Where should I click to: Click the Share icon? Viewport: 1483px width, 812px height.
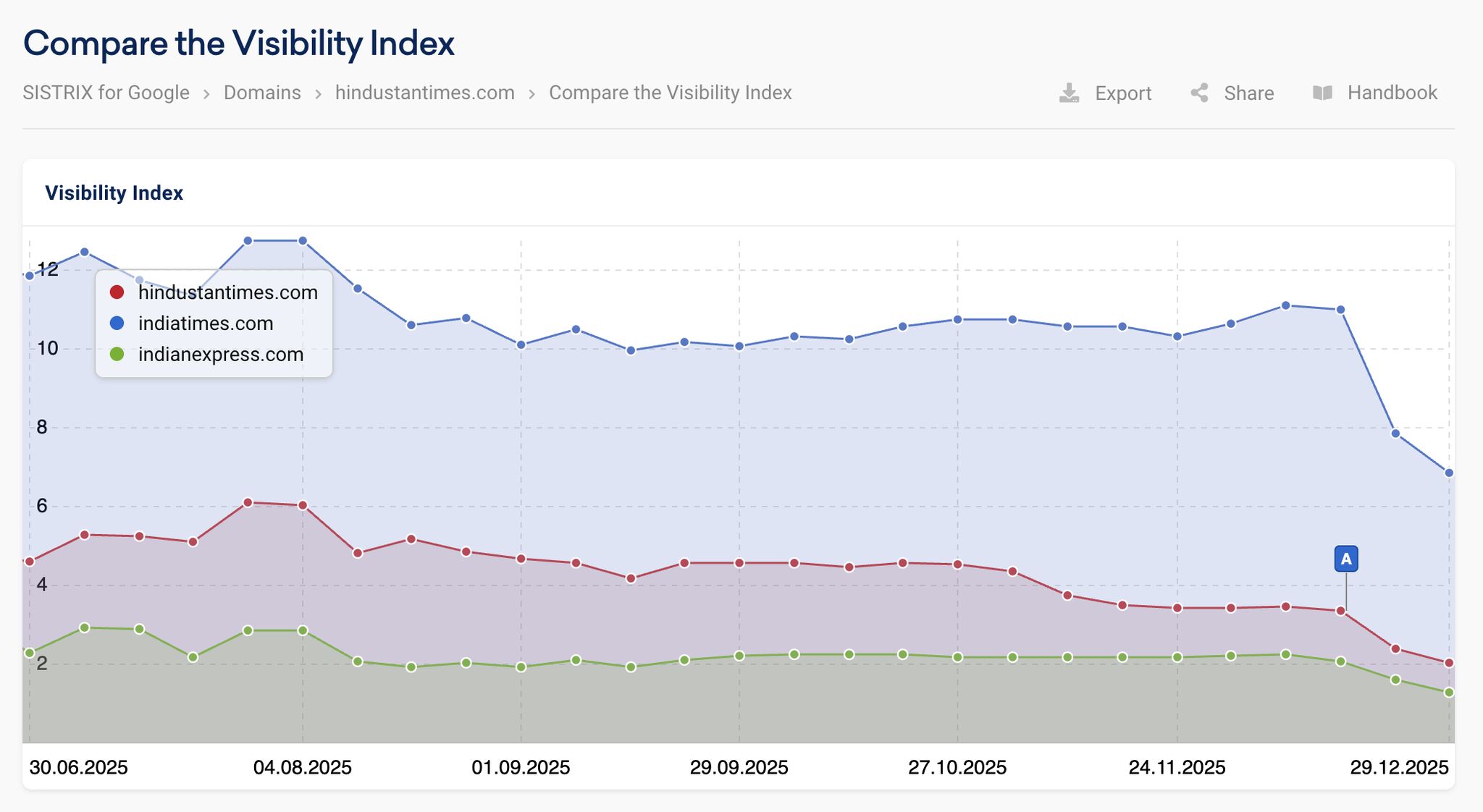point(1200,93)
